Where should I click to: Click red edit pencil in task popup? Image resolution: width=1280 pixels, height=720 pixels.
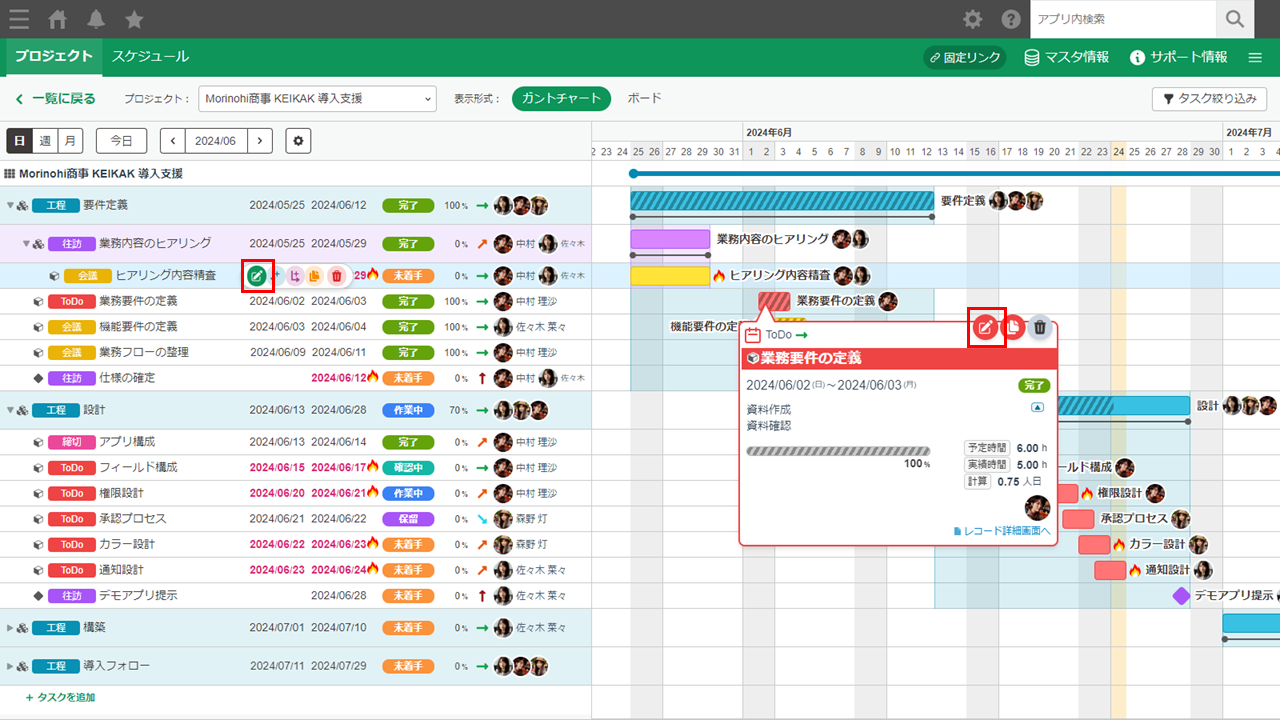[986, 327]
